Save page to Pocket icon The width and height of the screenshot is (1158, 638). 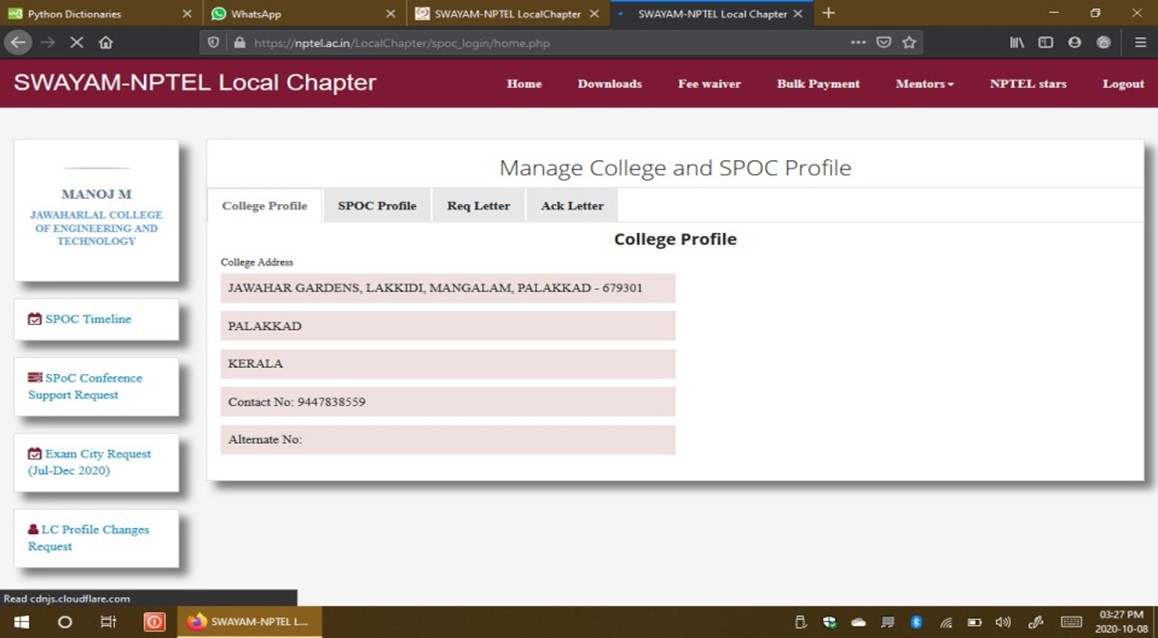pyautogui.click(x=883, y=43)
